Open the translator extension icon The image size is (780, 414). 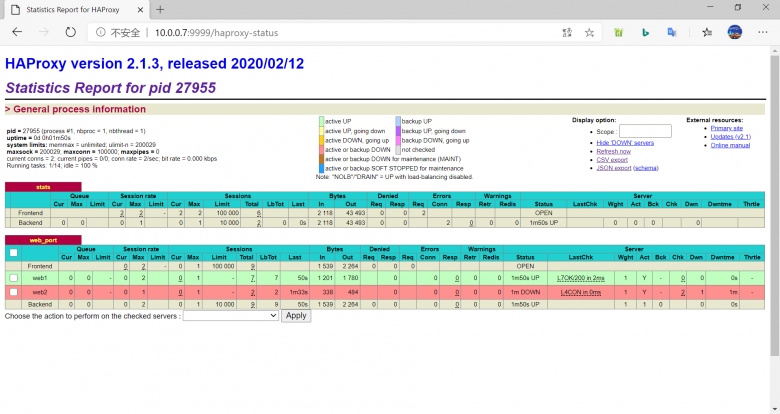click(x=672, y=33)
